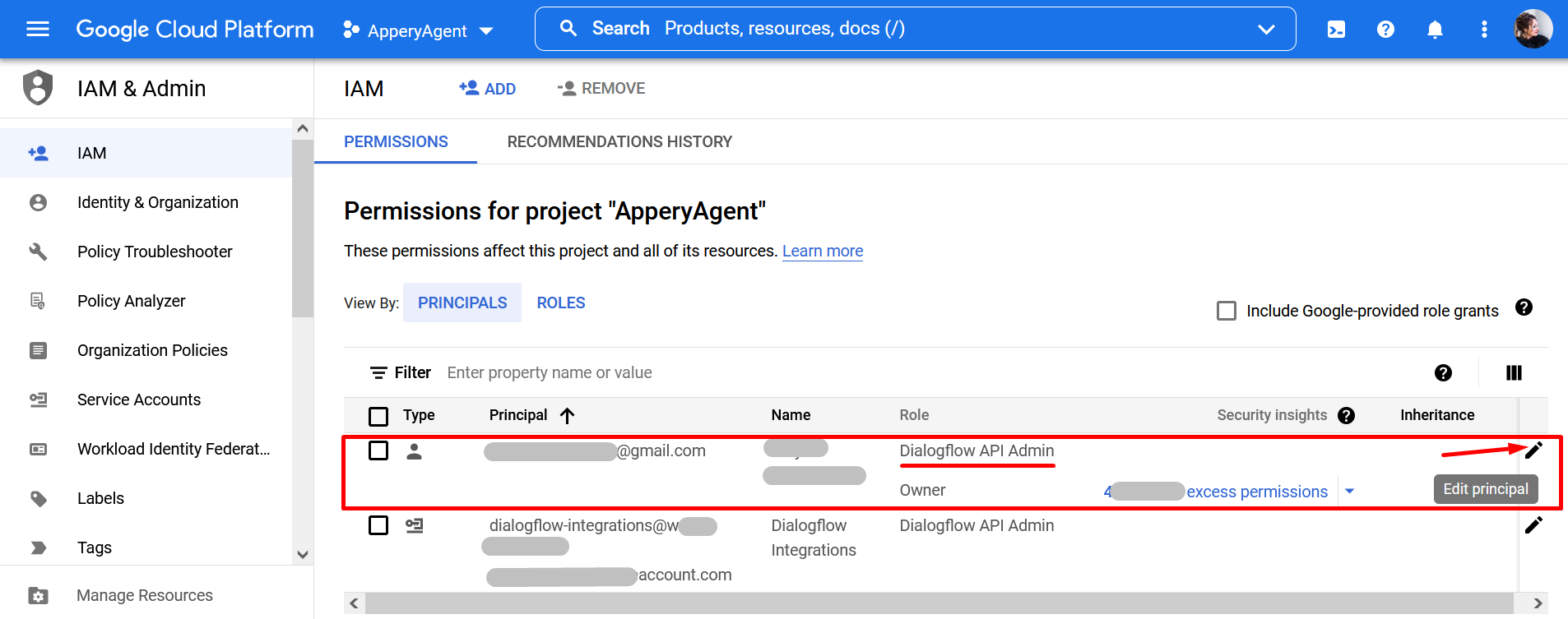The image size is (1568, 619).
Task: Sort Principal column ascending arrow
Action: pyautogui.click(x=567, y=415)
